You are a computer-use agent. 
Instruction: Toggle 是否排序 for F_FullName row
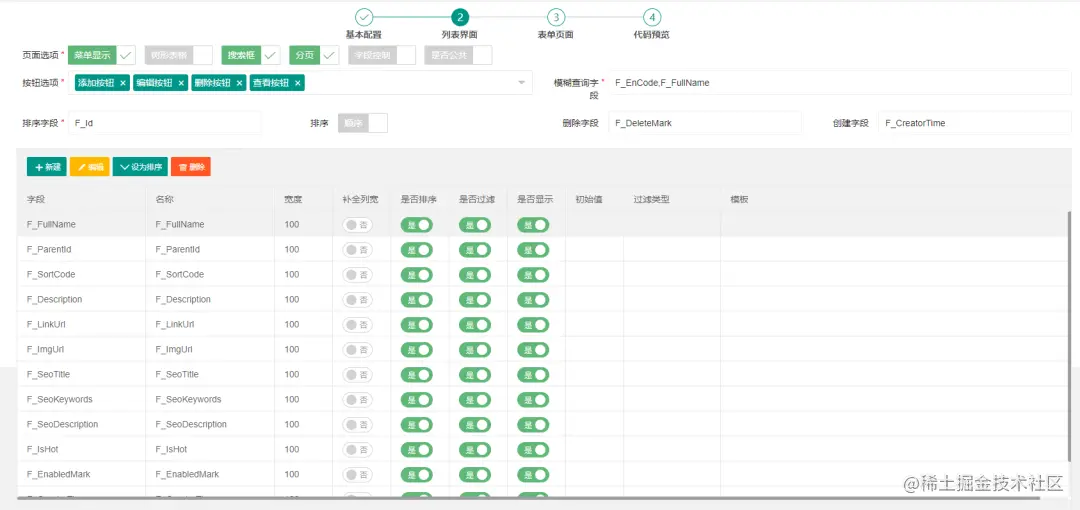tap(417, 225)
